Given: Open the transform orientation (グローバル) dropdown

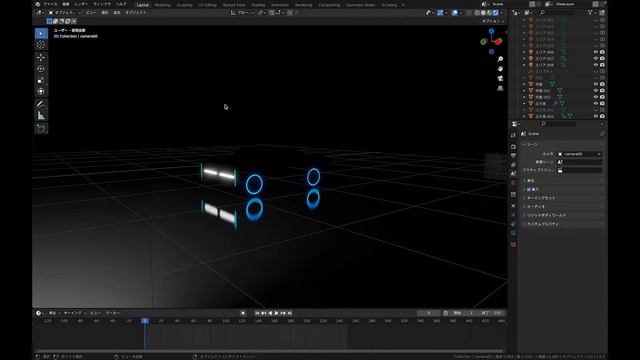Looking at the screenshot, I should tap(242, 13).
